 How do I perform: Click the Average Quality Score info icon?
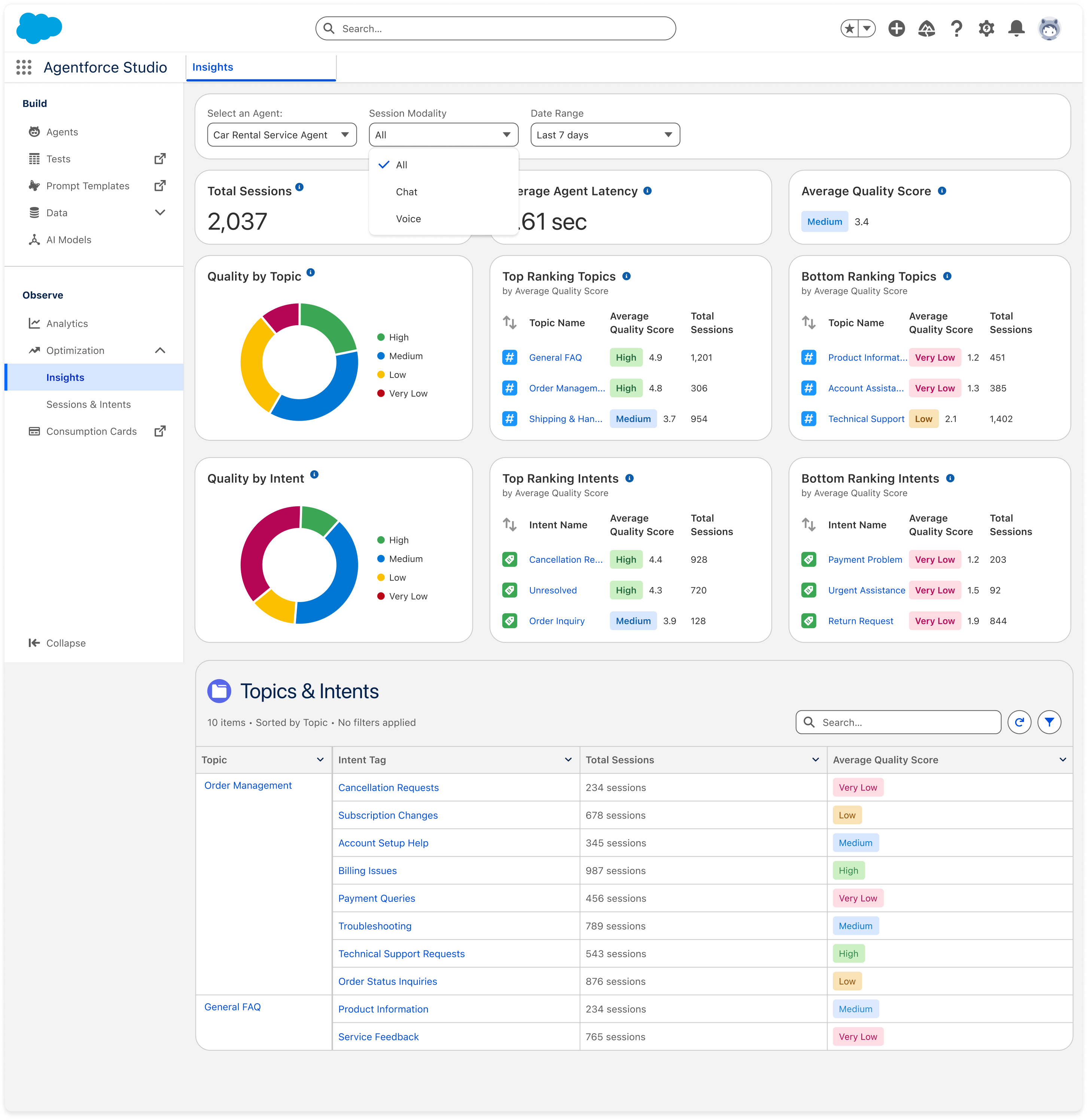942,191
